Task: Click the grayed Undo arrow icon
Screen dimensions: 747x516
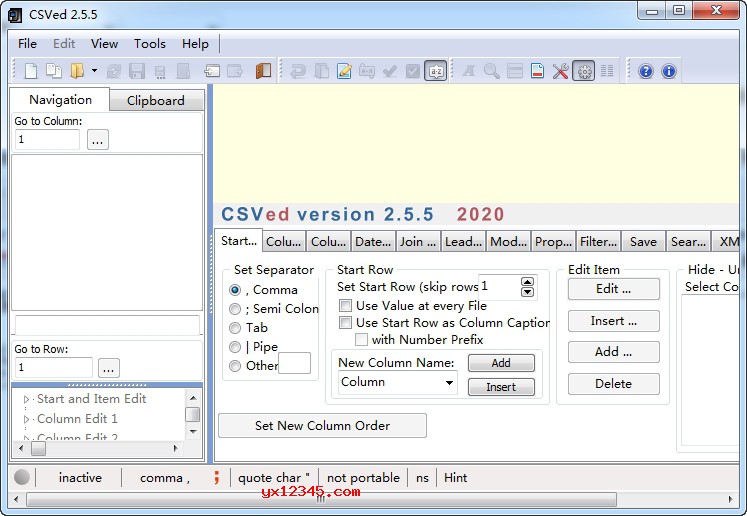Action: (x=298, y=71)
